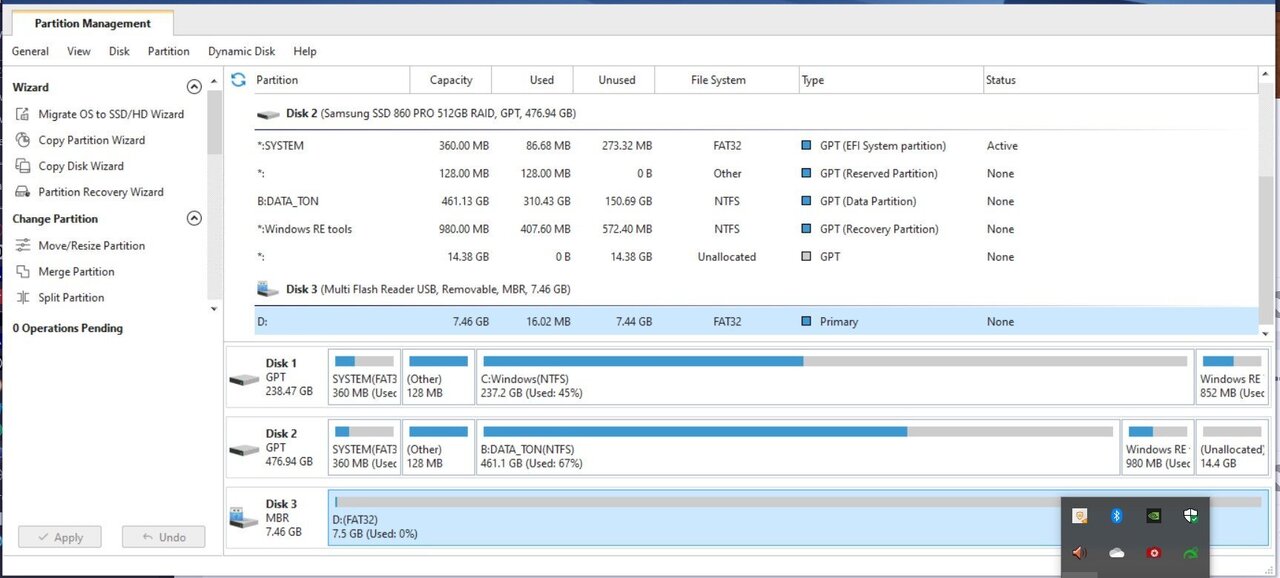The height and width of the screenshot is (578, 1280).
Task: Click the NVIDIA icon in the system tray
Action: pos(1154,516)
